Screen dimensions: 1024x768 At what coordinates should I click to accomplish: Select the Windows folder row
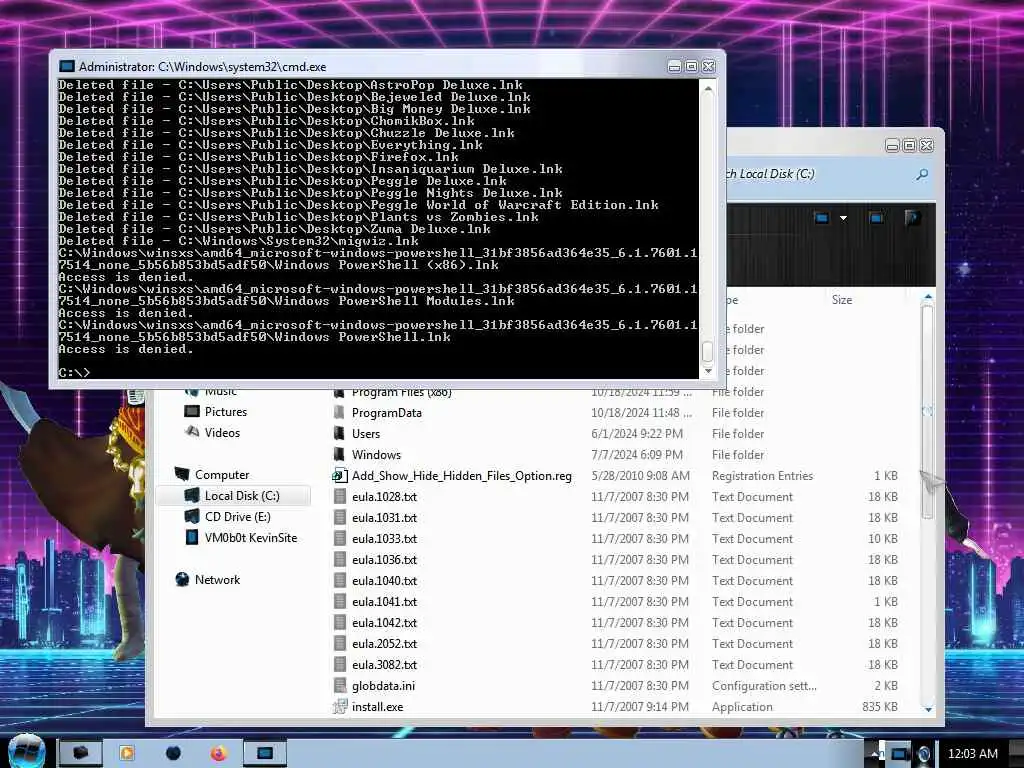[x=614, y=455]
